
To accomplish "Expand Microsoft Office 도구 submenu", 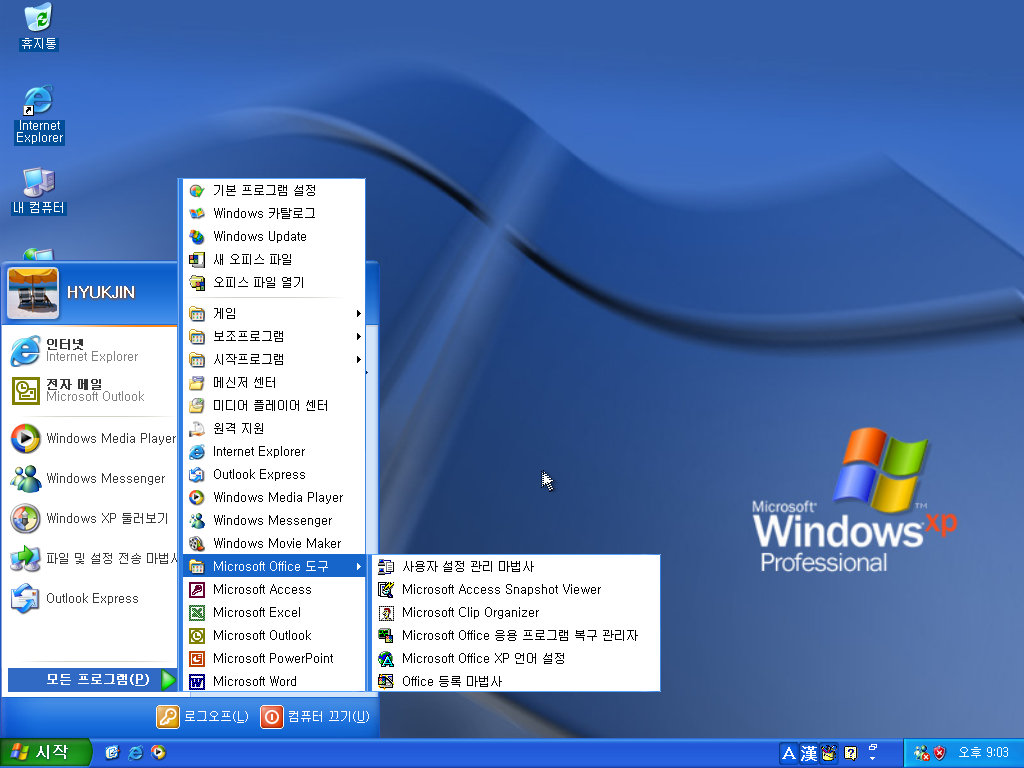I will pos(274,566).
